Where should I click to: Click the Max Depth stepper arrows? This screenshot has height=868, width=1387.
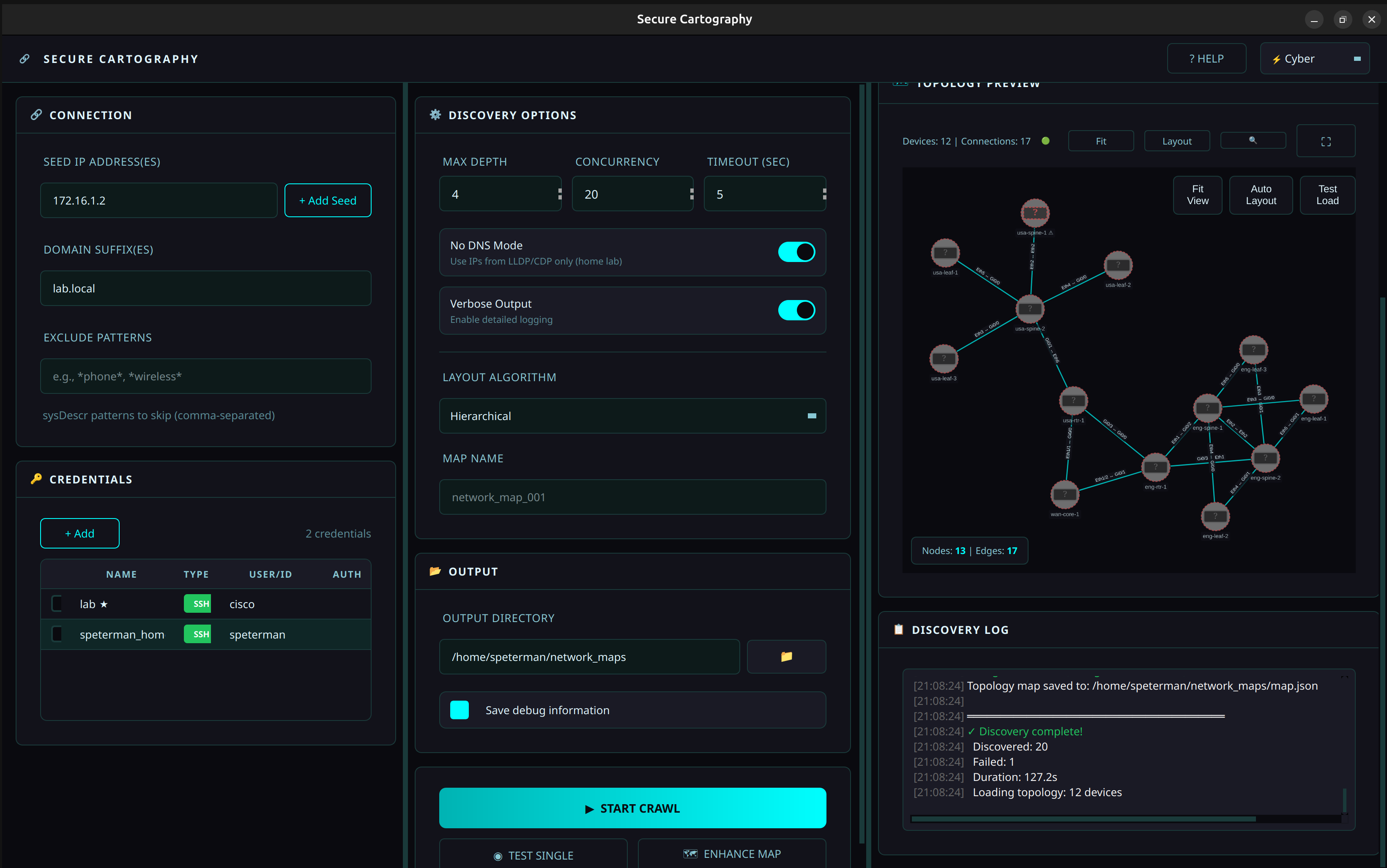point(560,194)
